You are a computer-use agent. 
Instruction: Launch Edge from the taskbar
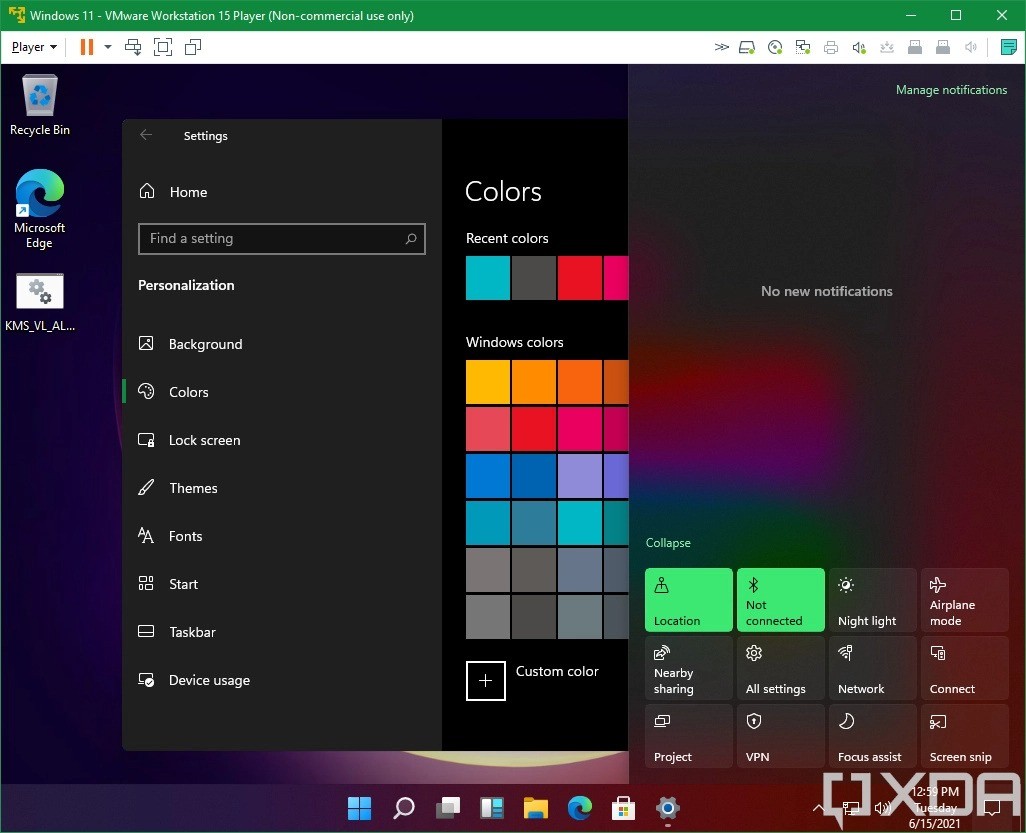coord(580,808)
